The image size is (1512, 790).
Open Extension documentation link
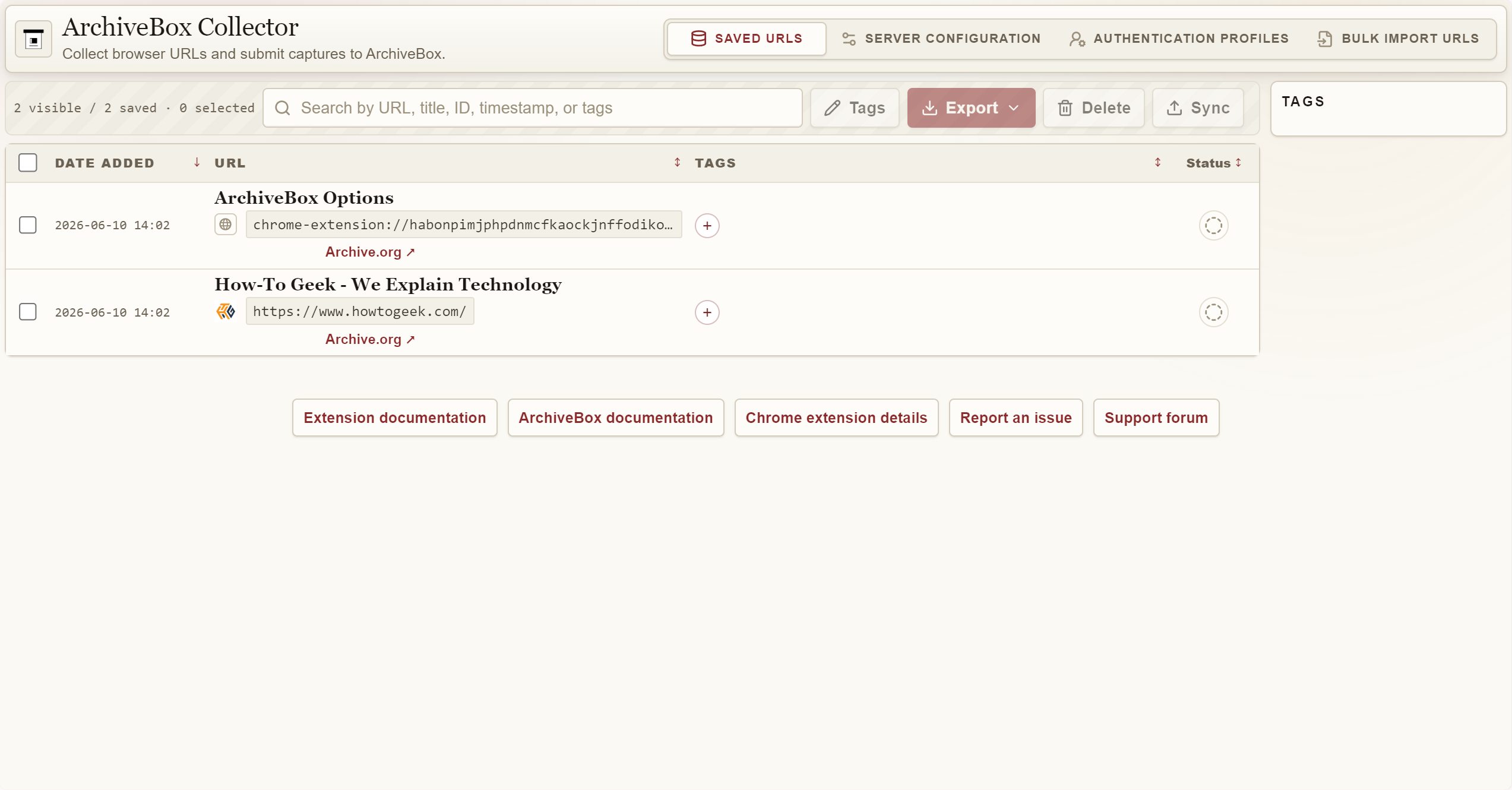tap(395, 418)
